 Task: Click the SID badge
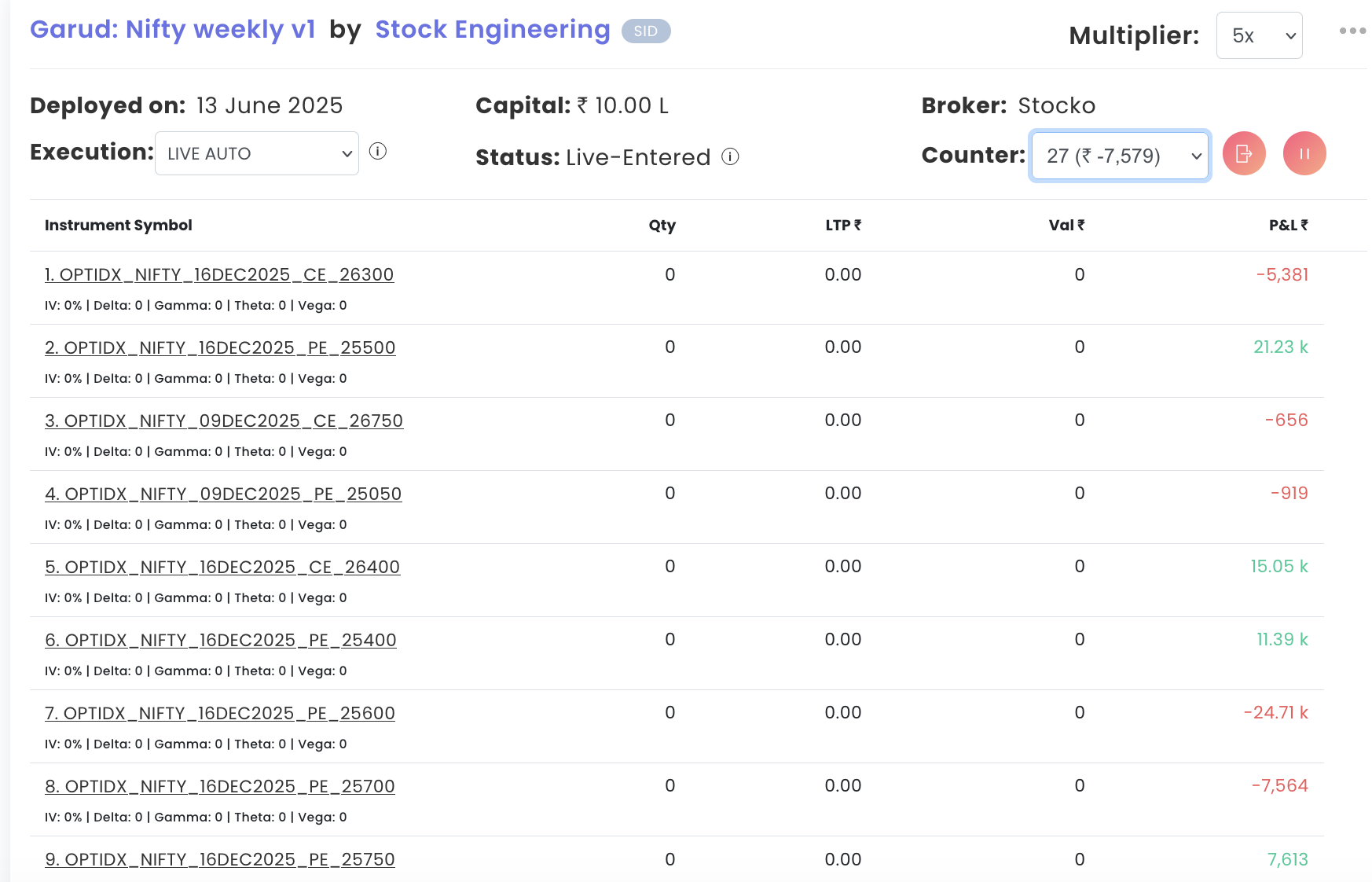645,31
